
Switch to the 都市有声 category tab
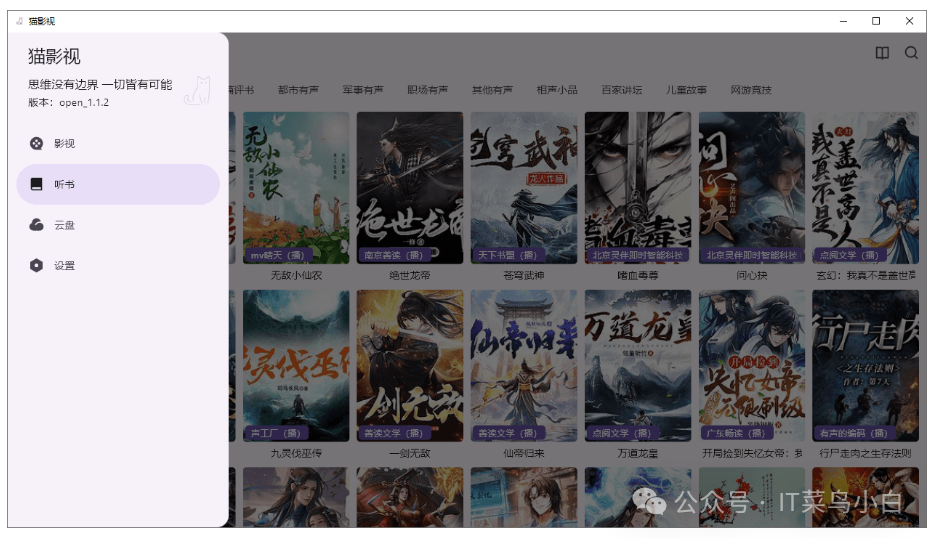[x=298, y=90]
